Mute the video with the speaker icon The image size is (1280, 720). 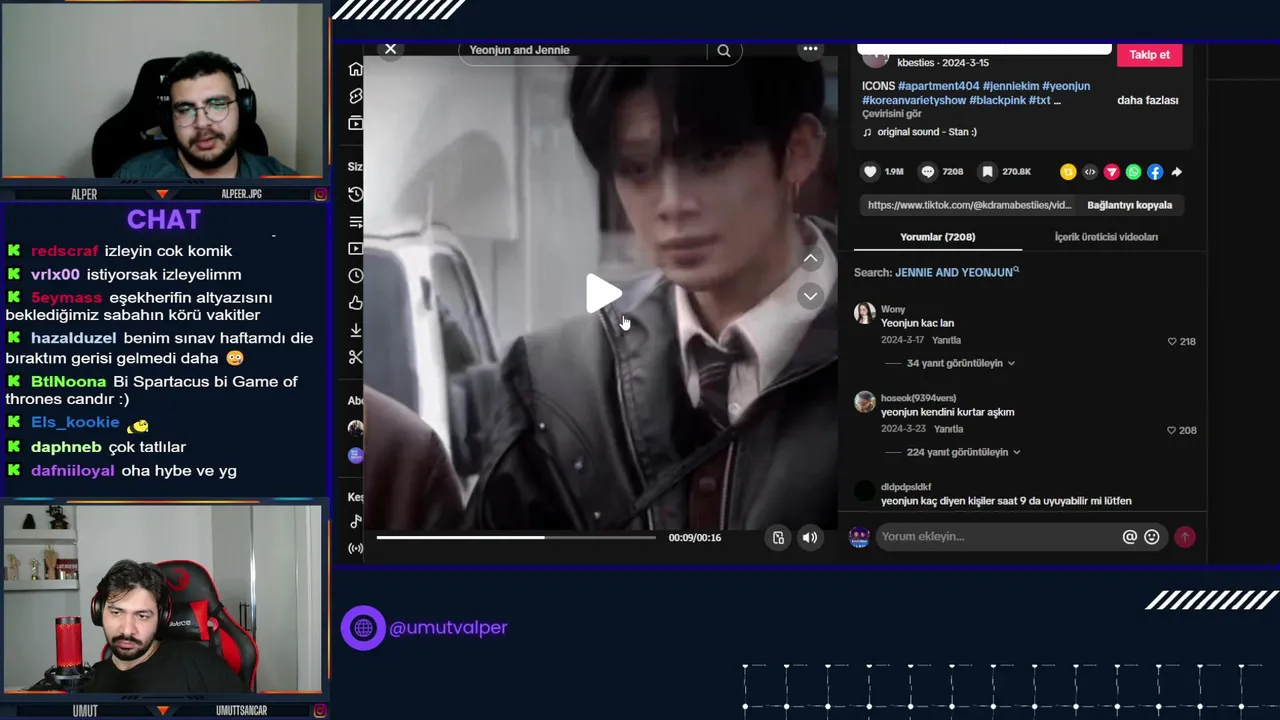tap(810, 538)
